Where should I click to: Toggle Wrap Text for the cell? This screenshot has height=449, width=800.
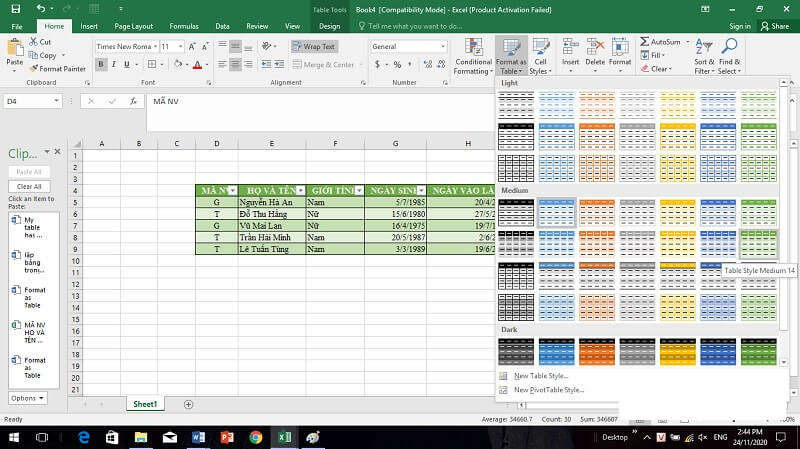[314, 46]
